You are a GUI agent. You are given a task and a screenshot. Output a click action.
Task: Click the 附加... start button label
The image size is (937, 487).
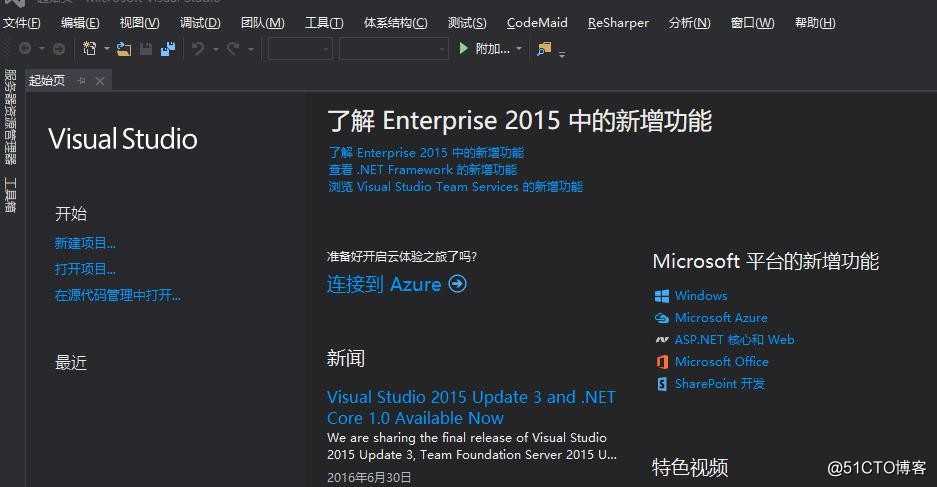[x=492, y=49]
